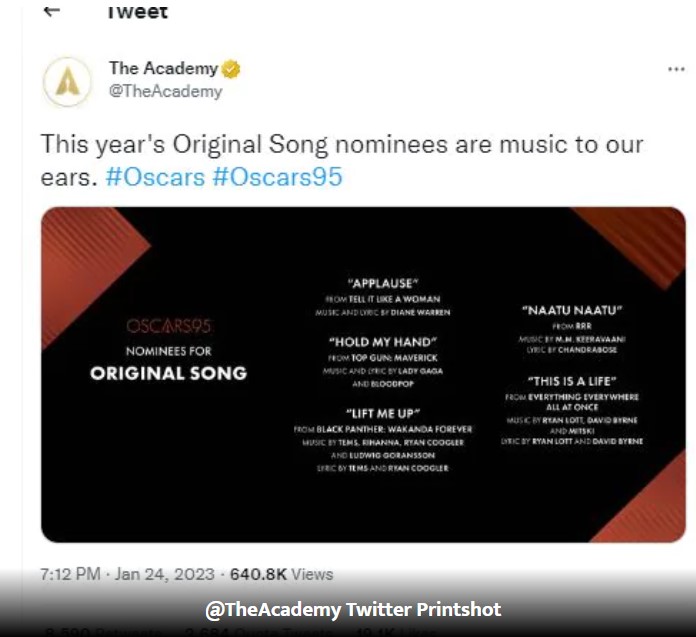Click the "APPLAUSE" nominee text in the image
696x637 pixels.
pos(383,283)
